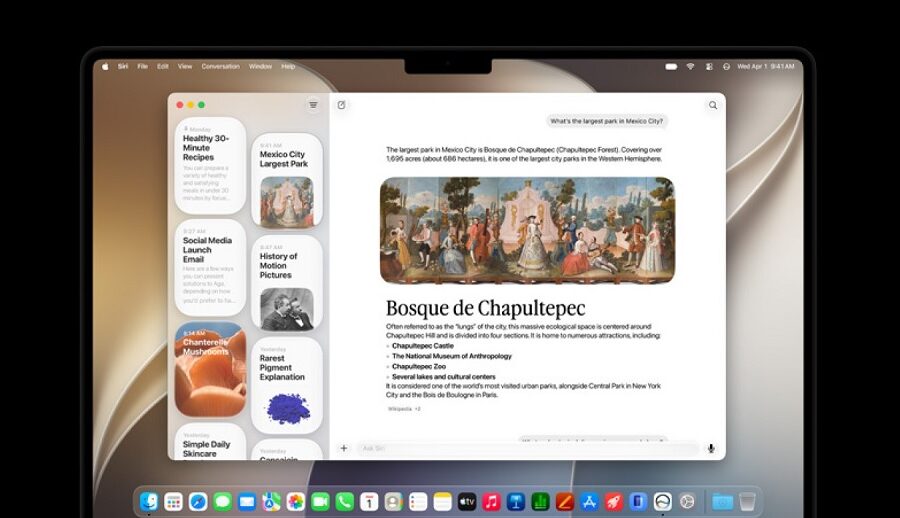Open Finder from the dock
Image resolution: width=900 pixels, height=518 pixels.
pos(149,502)
